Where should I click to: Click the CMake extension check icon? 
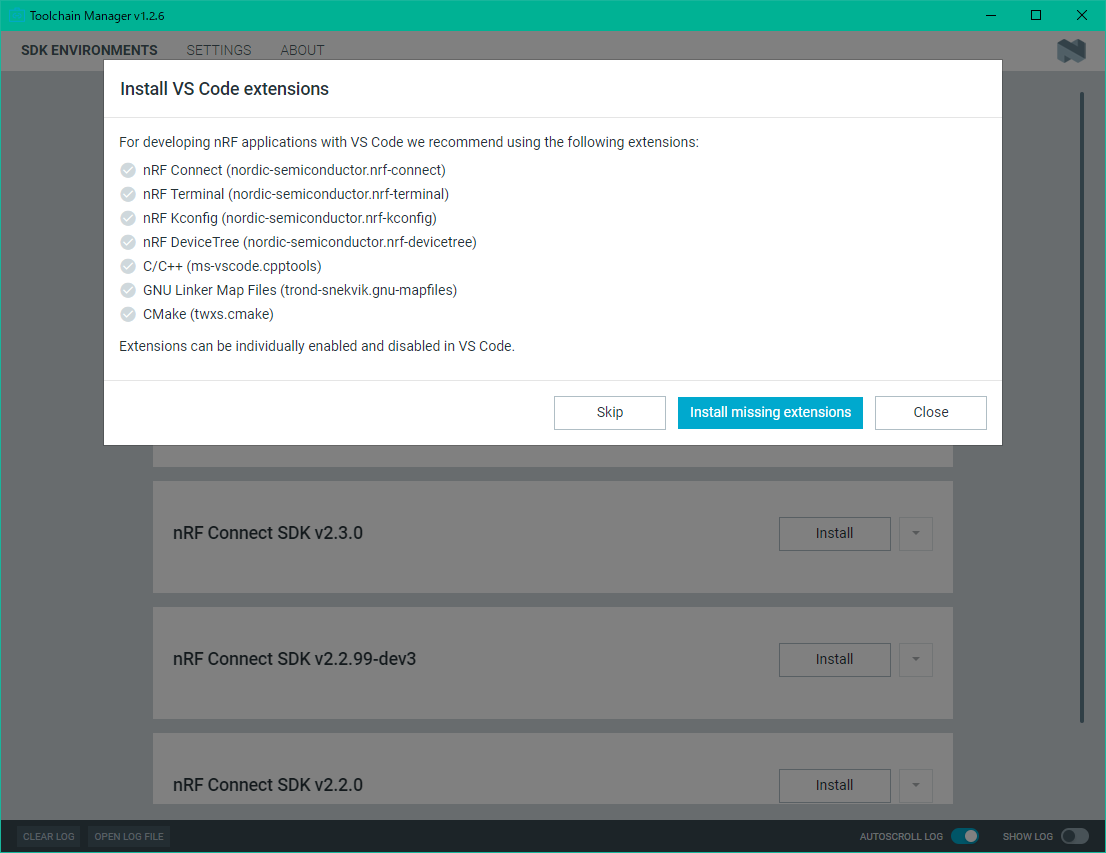(128, 314)
